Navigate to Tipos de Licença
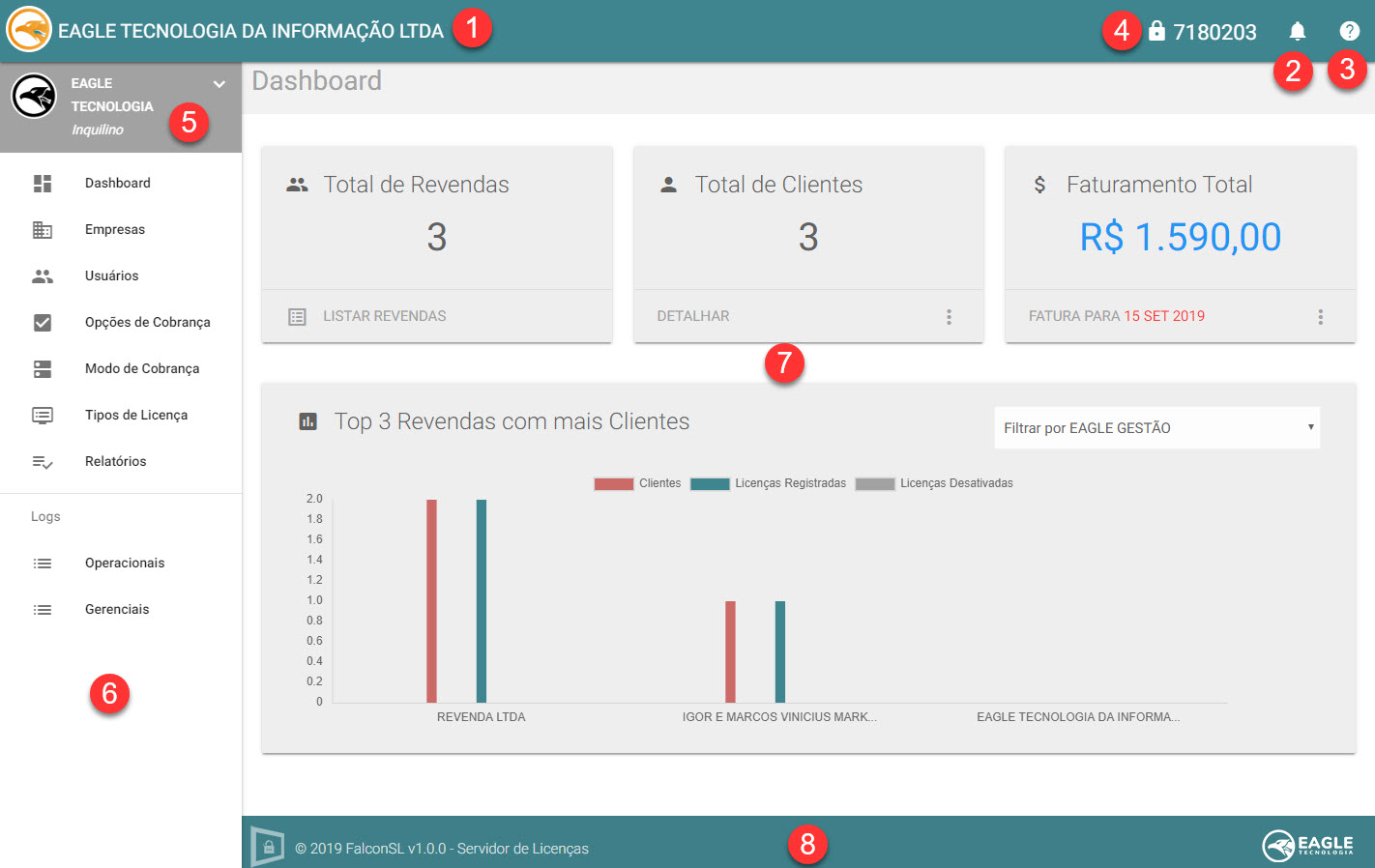The width and height of the screenshot is (1375, 868). click(121, 416)
